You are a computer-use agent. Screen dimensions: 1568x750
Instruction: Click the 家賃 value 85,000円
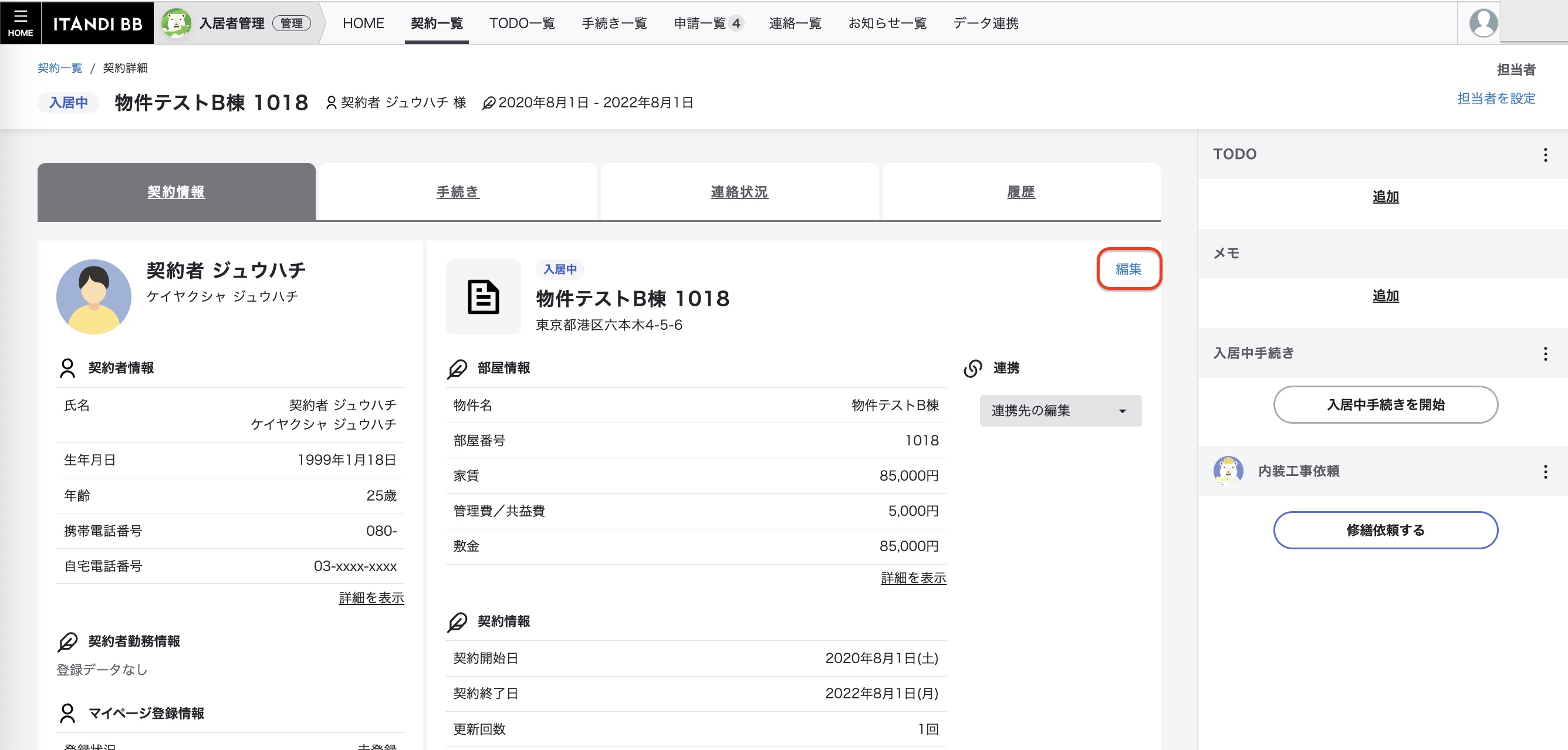coord(909,475)
